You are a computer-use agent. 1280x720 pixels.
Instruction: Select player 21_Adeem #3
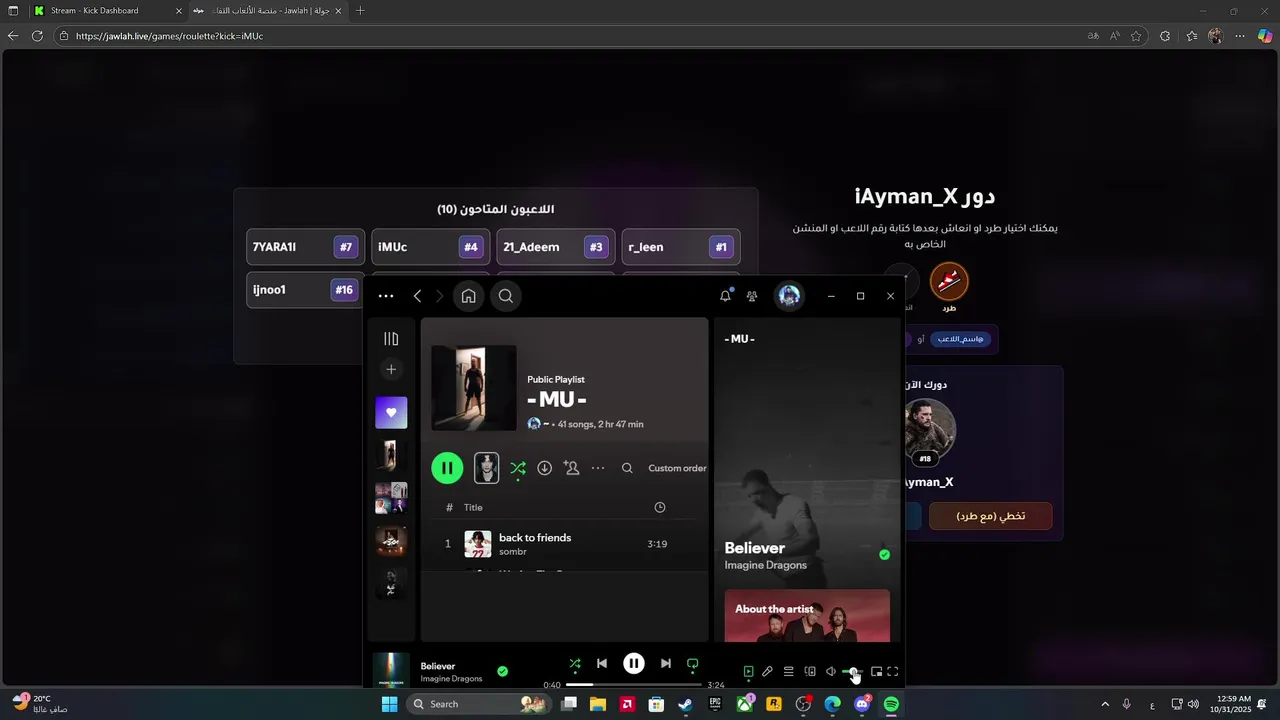556,247
